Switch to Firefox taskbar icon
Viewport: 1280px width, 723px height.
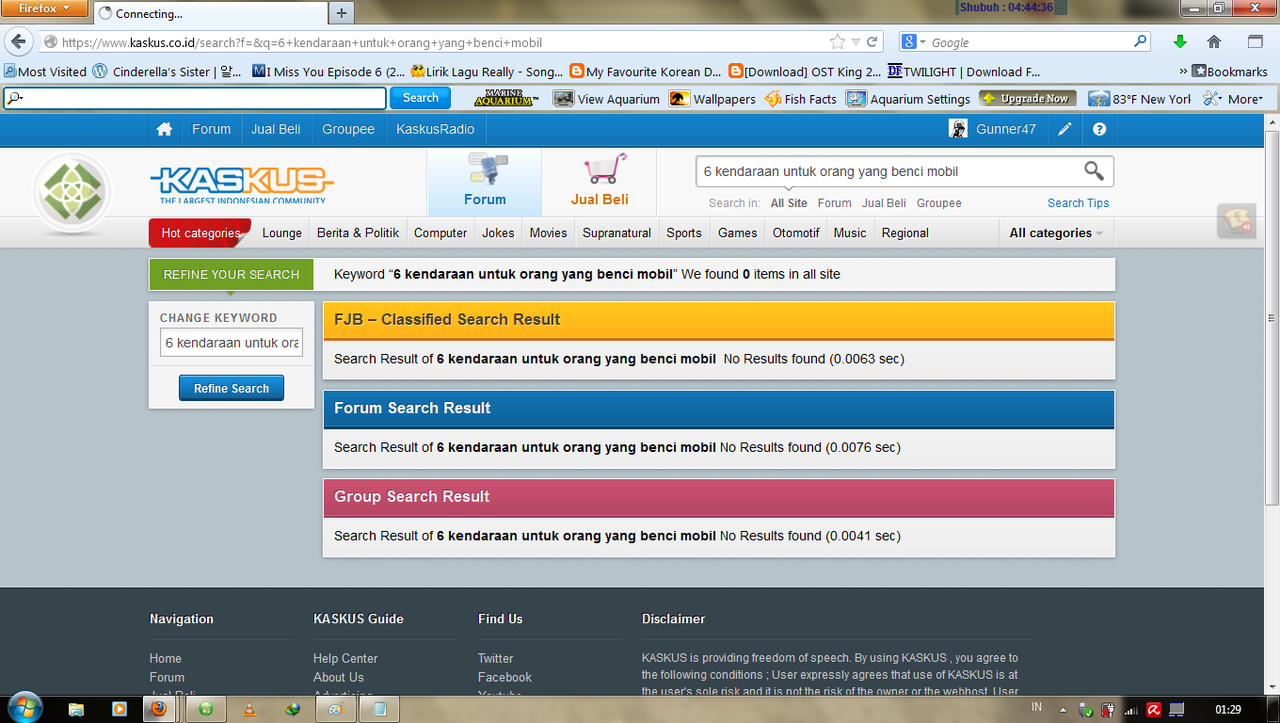click(x=158, y=709)
